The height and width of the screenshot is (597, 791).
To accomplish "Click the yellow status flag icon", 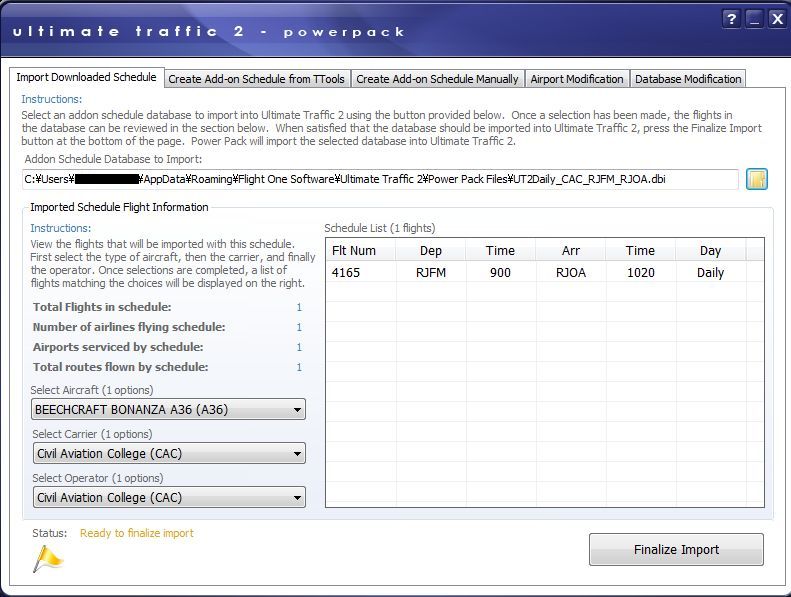I will click(x=47, y=559).
